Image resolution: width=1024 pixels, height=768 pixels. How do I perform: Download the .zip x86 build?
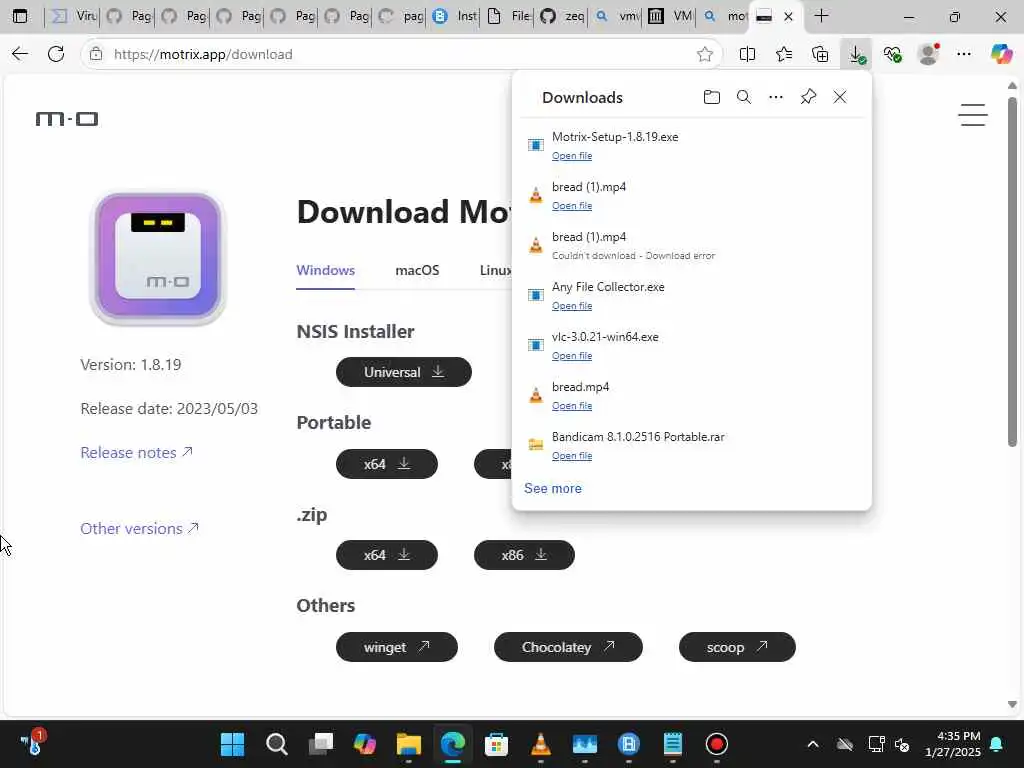pyautogui.click(x=524, y=555)
